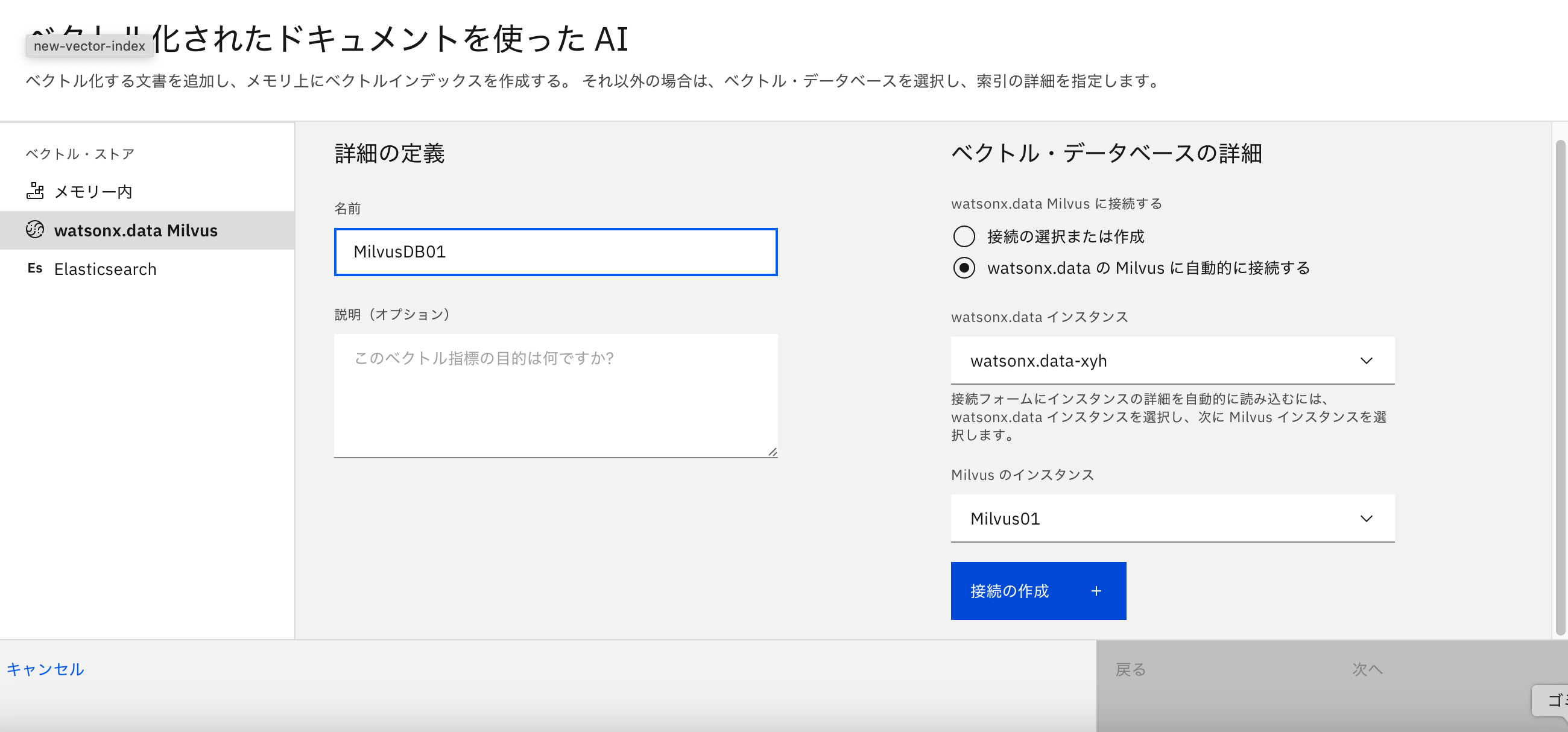This screenshot has width=1568, height=732.
Task: Click the new-vector-index tag label
Action: 89,46
